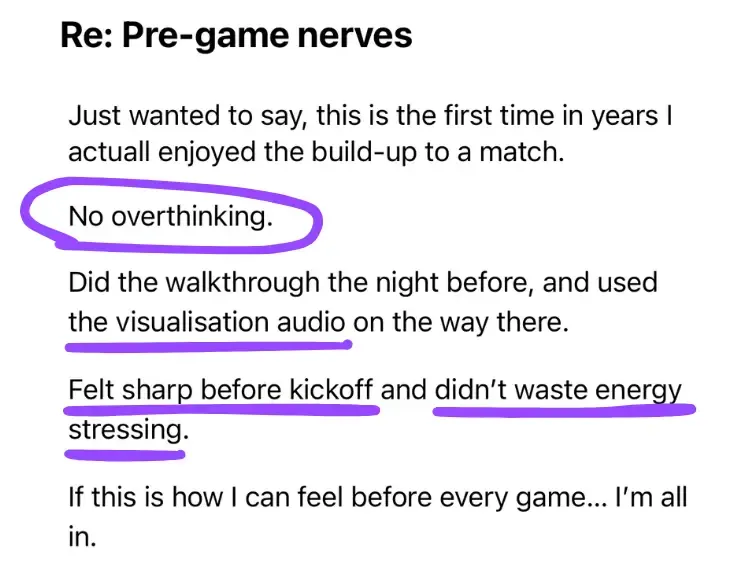Click the purple circle outline around 'No overthinking.'

click(x=172, y=214)
